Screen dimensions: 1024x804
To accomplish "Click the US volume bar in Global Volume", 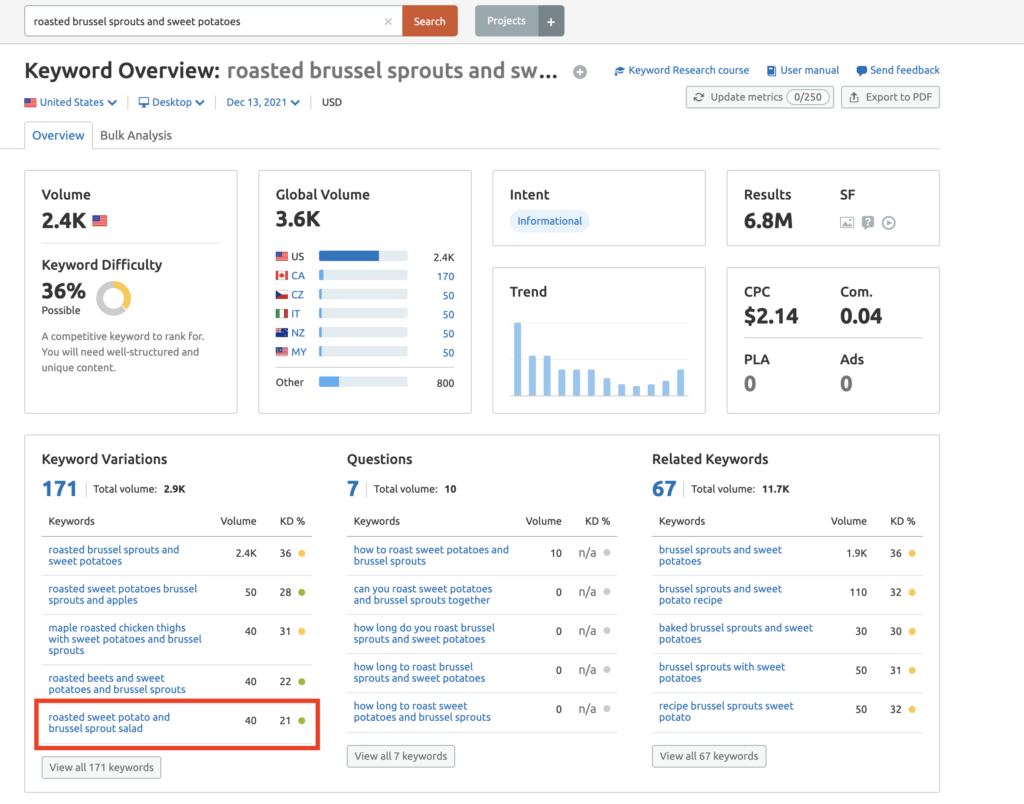I will 363,256.
